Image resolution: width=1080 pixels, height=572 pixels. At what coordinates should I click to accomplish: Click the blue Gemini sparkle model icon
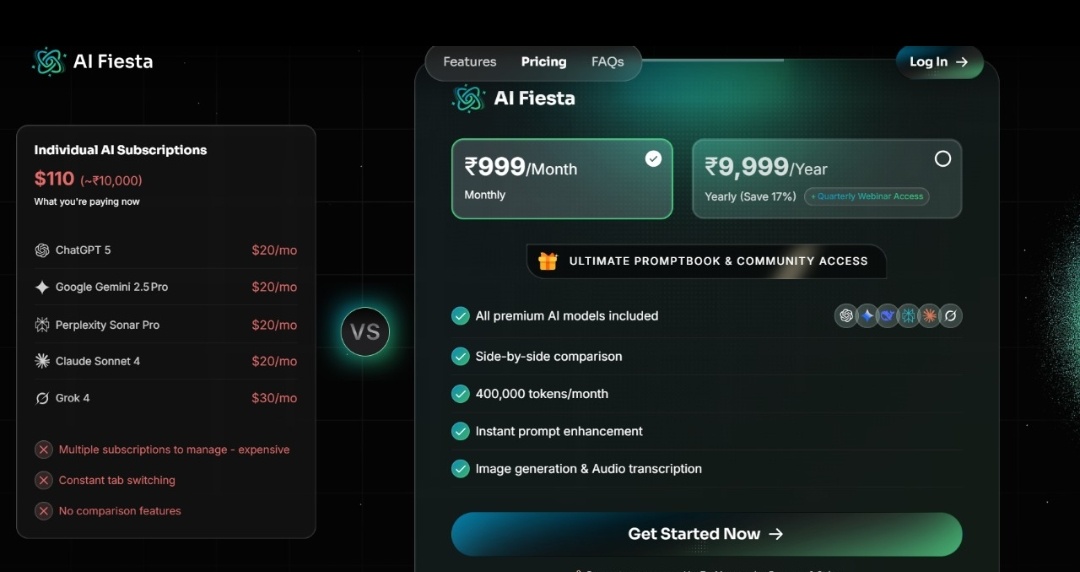click(x=868, y=316)
